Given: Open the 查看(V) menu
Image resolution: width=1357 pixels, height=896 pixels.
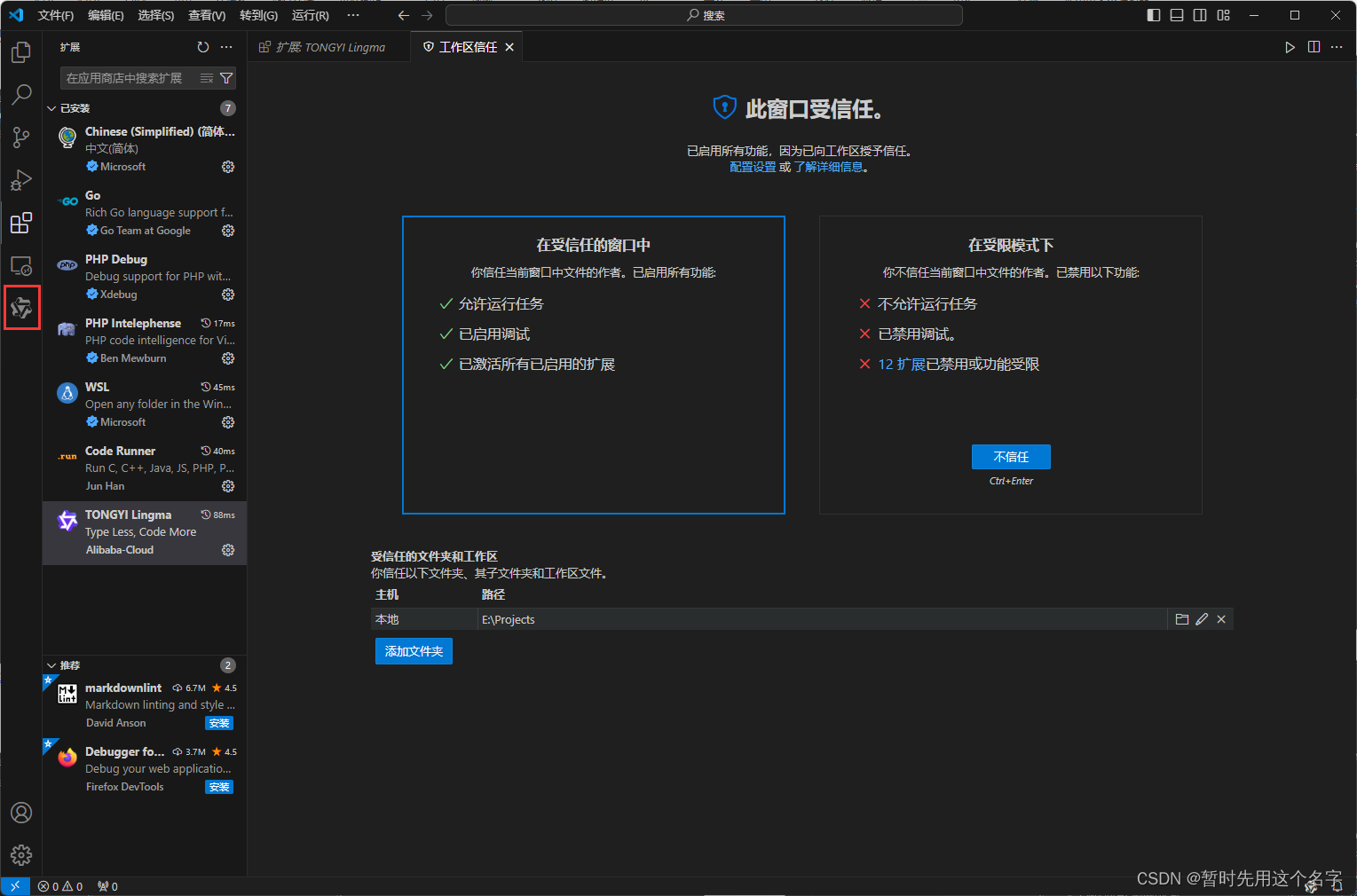Looking at the screenshot, I should (207, 15).
